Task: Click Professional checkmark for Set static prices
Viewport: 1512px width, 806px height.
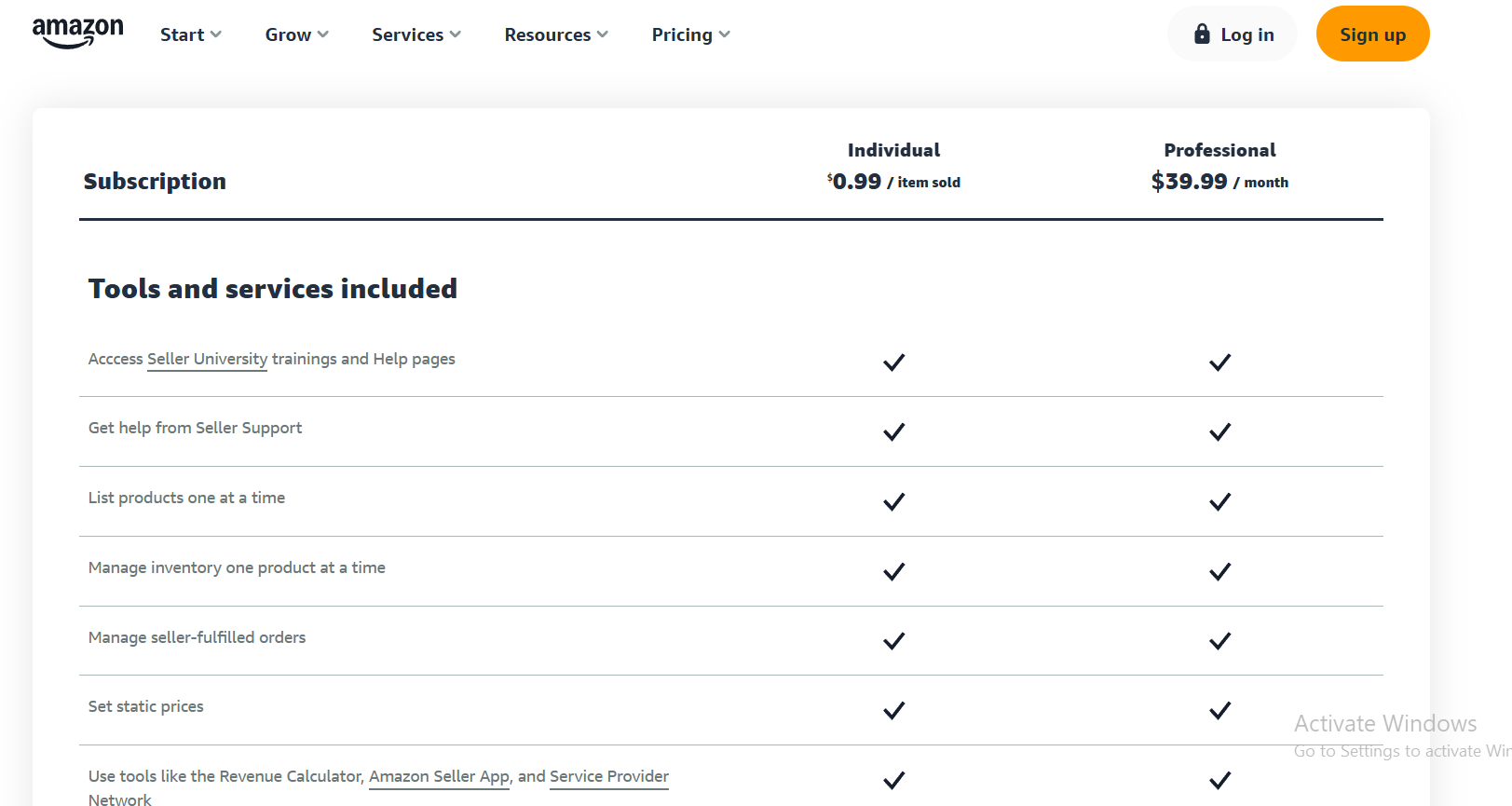Action: [1220, 711]
